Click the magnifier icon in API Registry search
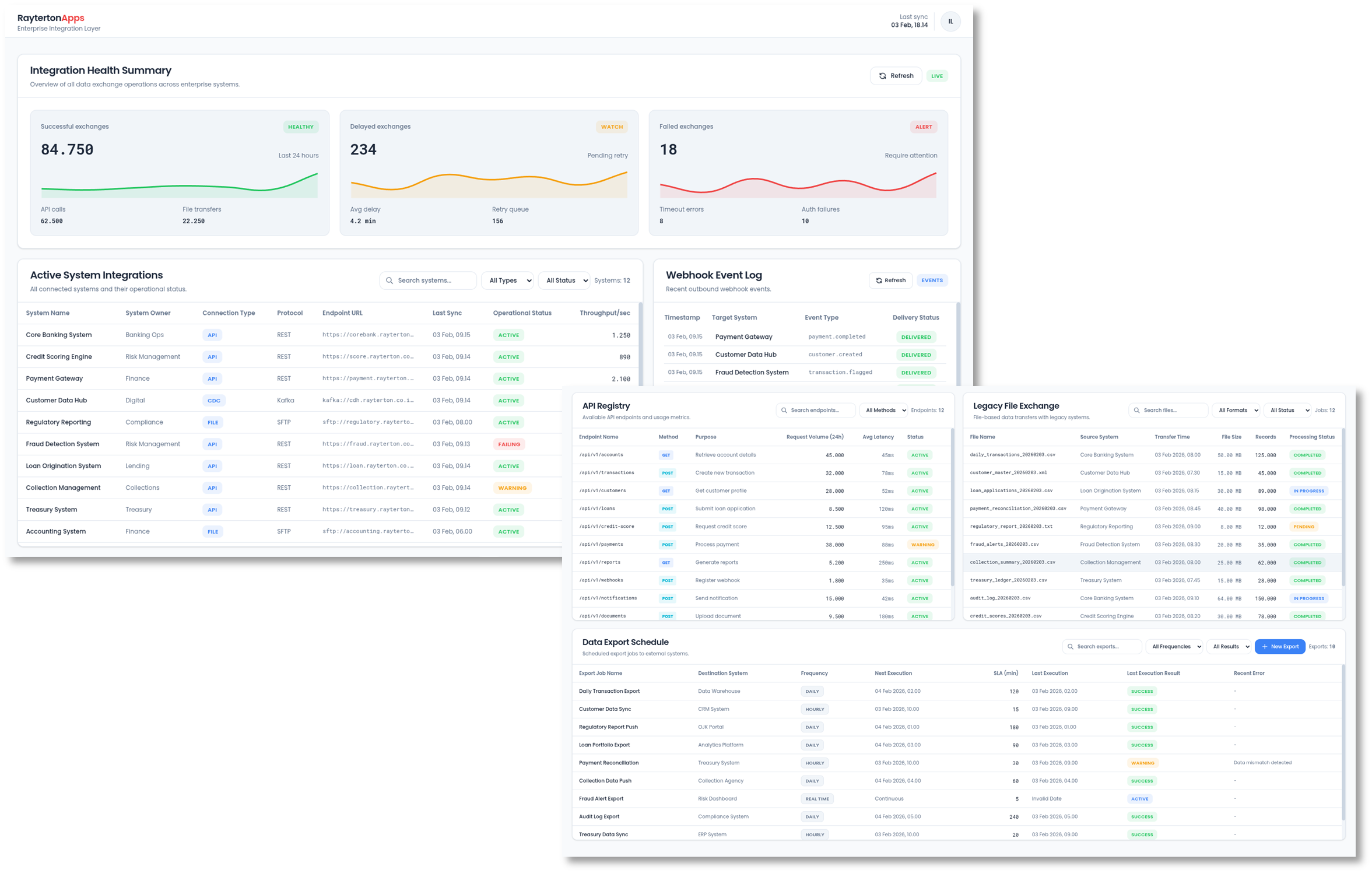This screenshot has width=1372, height=873. point(783,410)
